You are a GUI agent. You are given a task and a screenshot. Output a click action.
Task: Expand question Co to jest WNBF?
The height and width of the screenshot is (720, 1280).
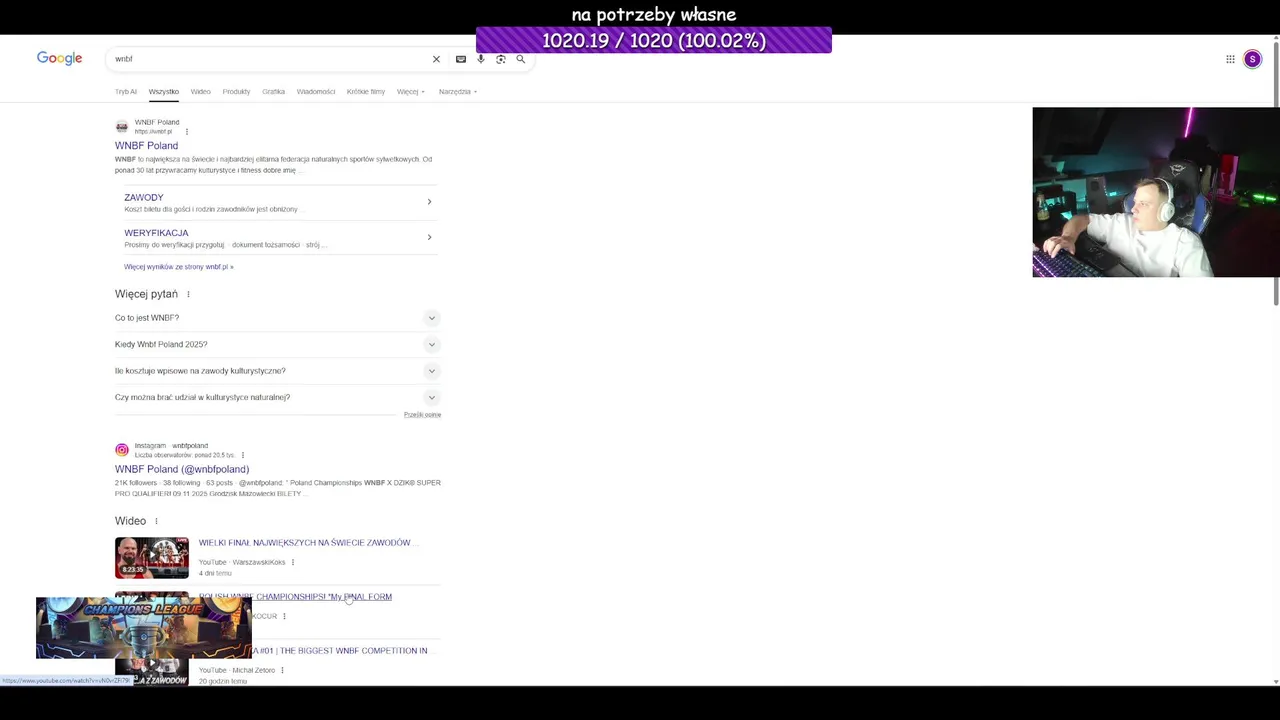click(278, 318)
